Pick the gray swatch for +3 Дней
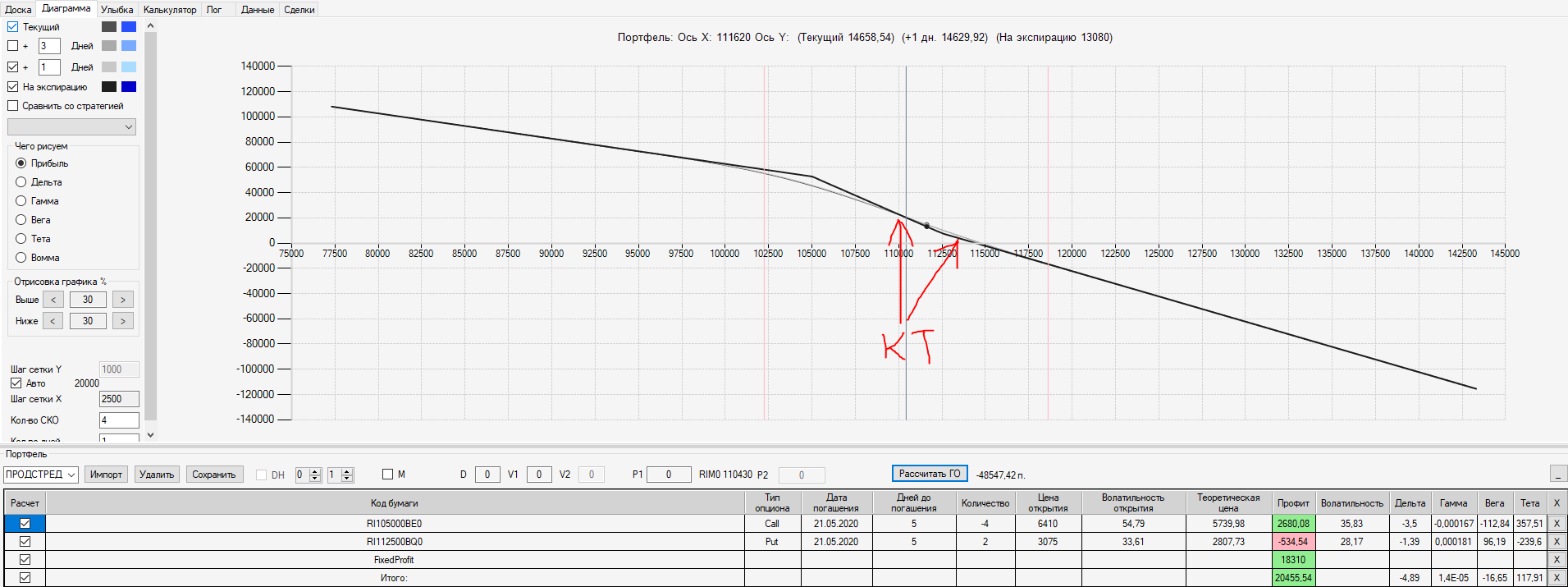Image resolution: width=1568 pixels, height=587 pixels. point(109,46)
